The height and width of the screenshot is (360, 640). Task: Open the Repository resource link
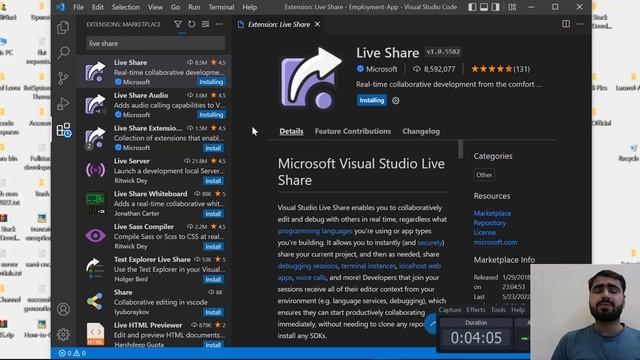489,223
